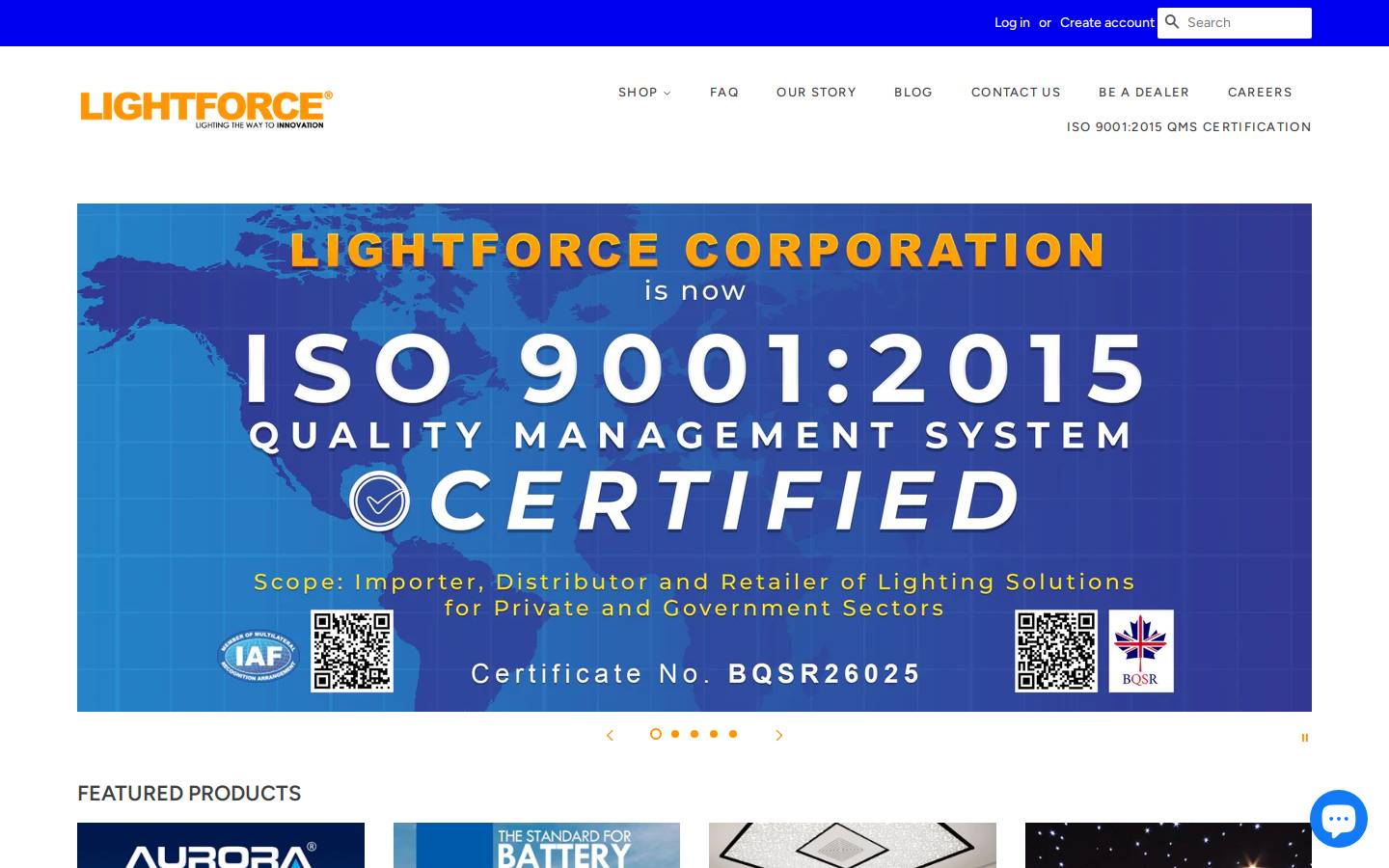
Task: Open the Our Story page
Action: pyautogui.click(x=816, y=93)
